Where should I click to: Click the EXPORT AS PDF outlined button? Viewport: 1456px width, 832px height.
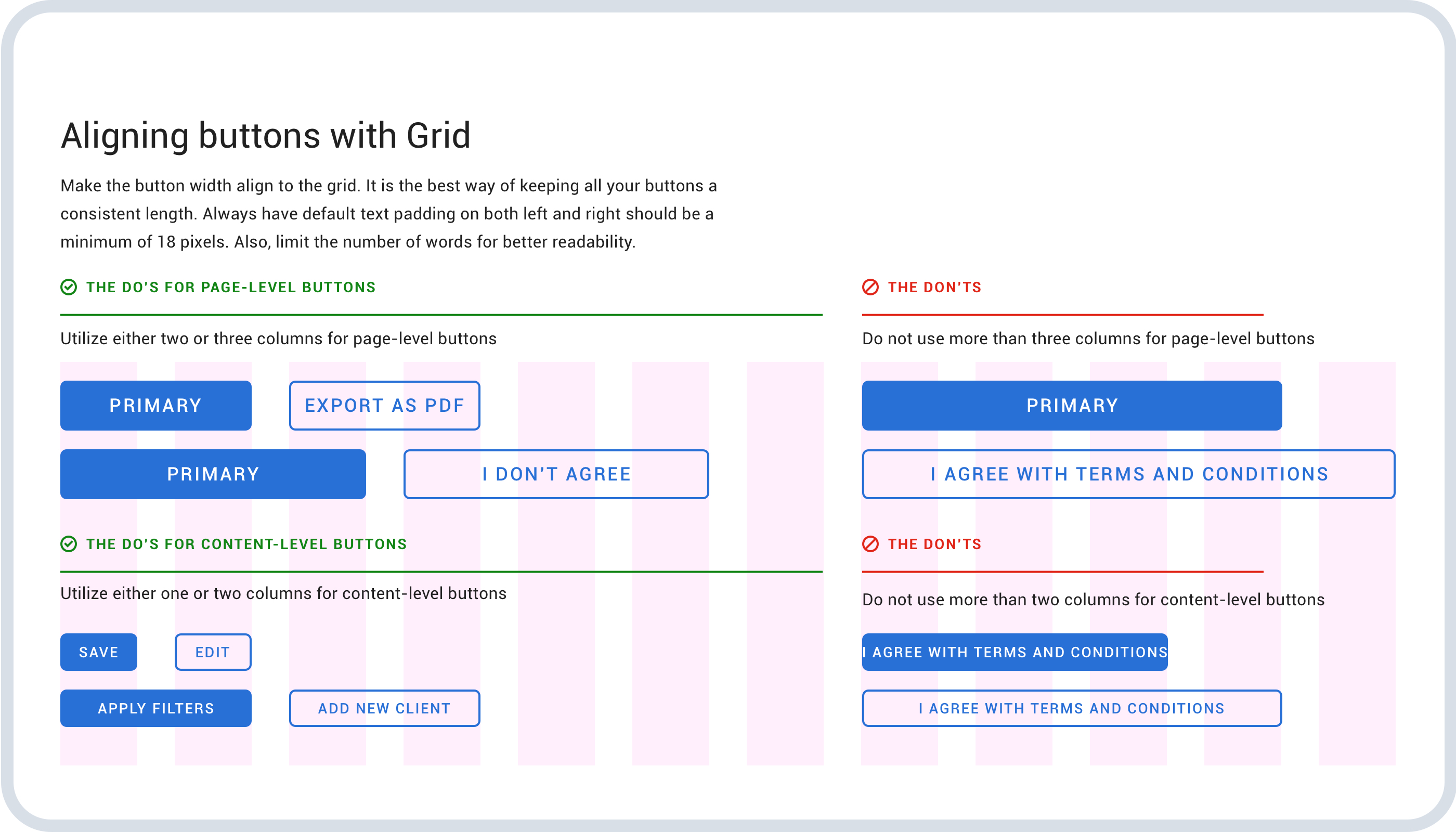coord(385,406)
